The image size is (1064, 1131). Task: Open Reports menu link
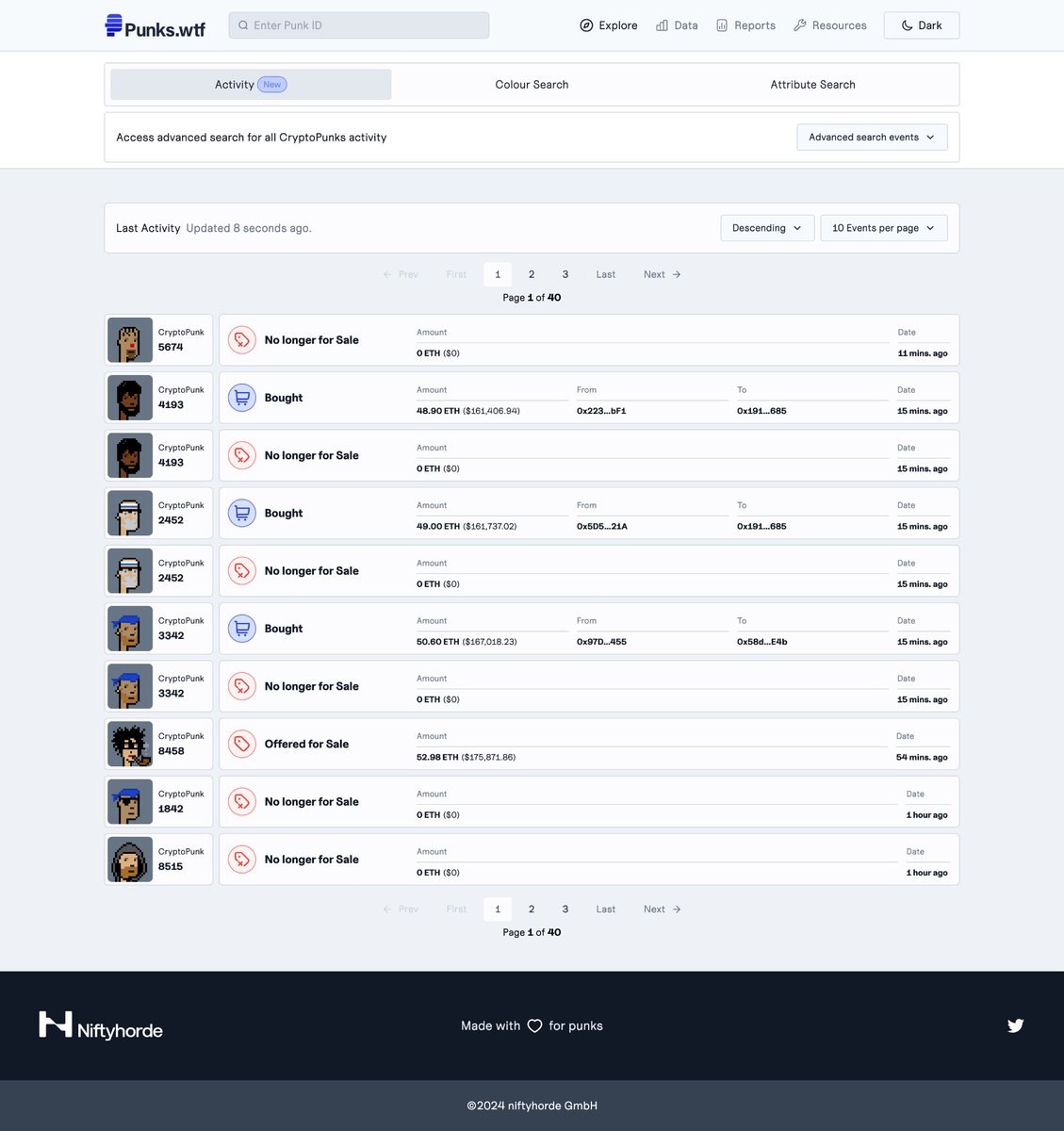click(x=745, y=25)
